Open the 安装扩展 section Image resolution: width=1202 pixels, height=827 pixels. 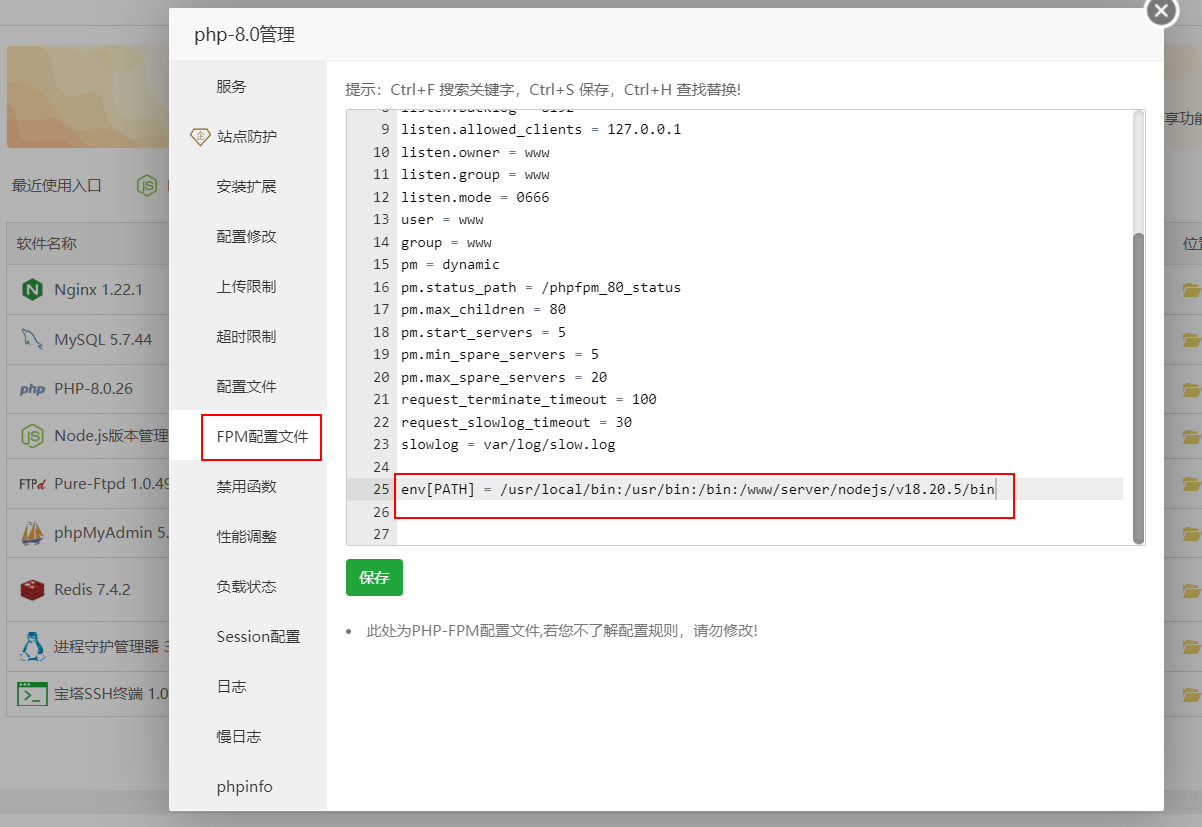pos(246,187)
